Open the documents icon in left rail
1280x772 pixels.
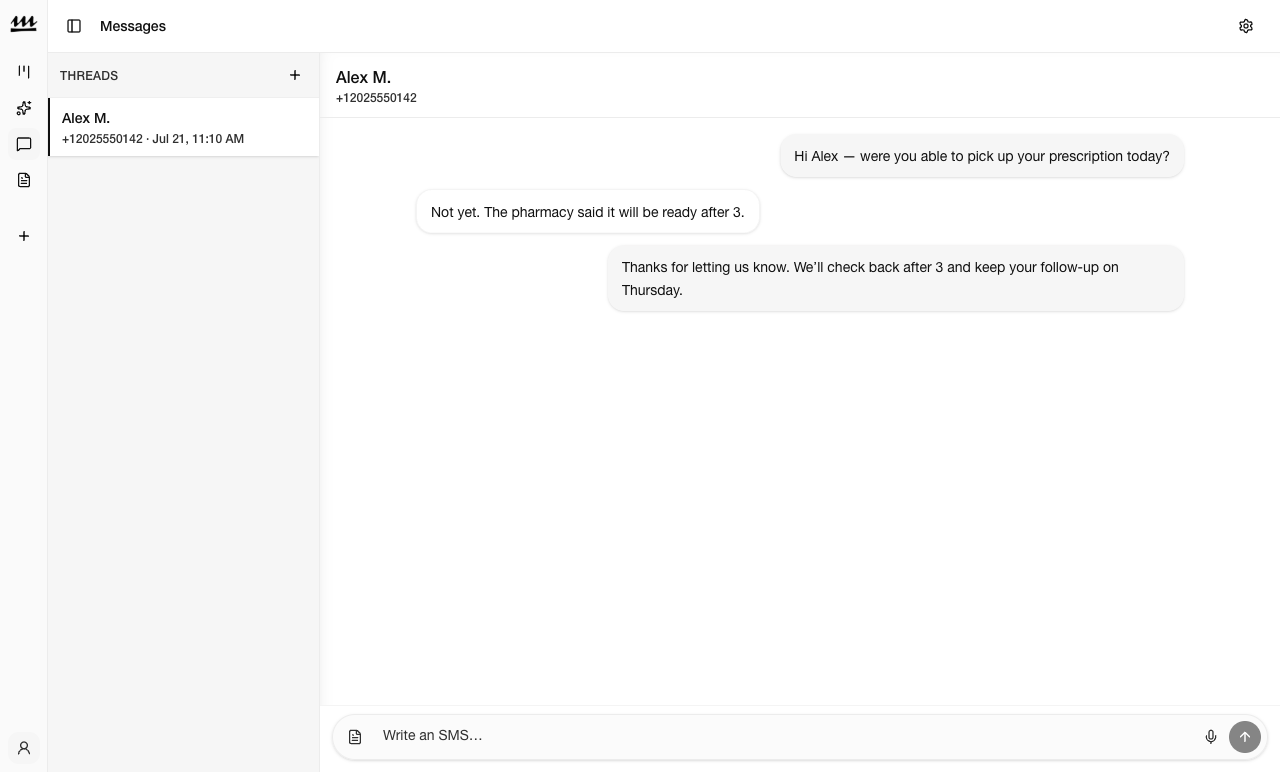point(24,180)
